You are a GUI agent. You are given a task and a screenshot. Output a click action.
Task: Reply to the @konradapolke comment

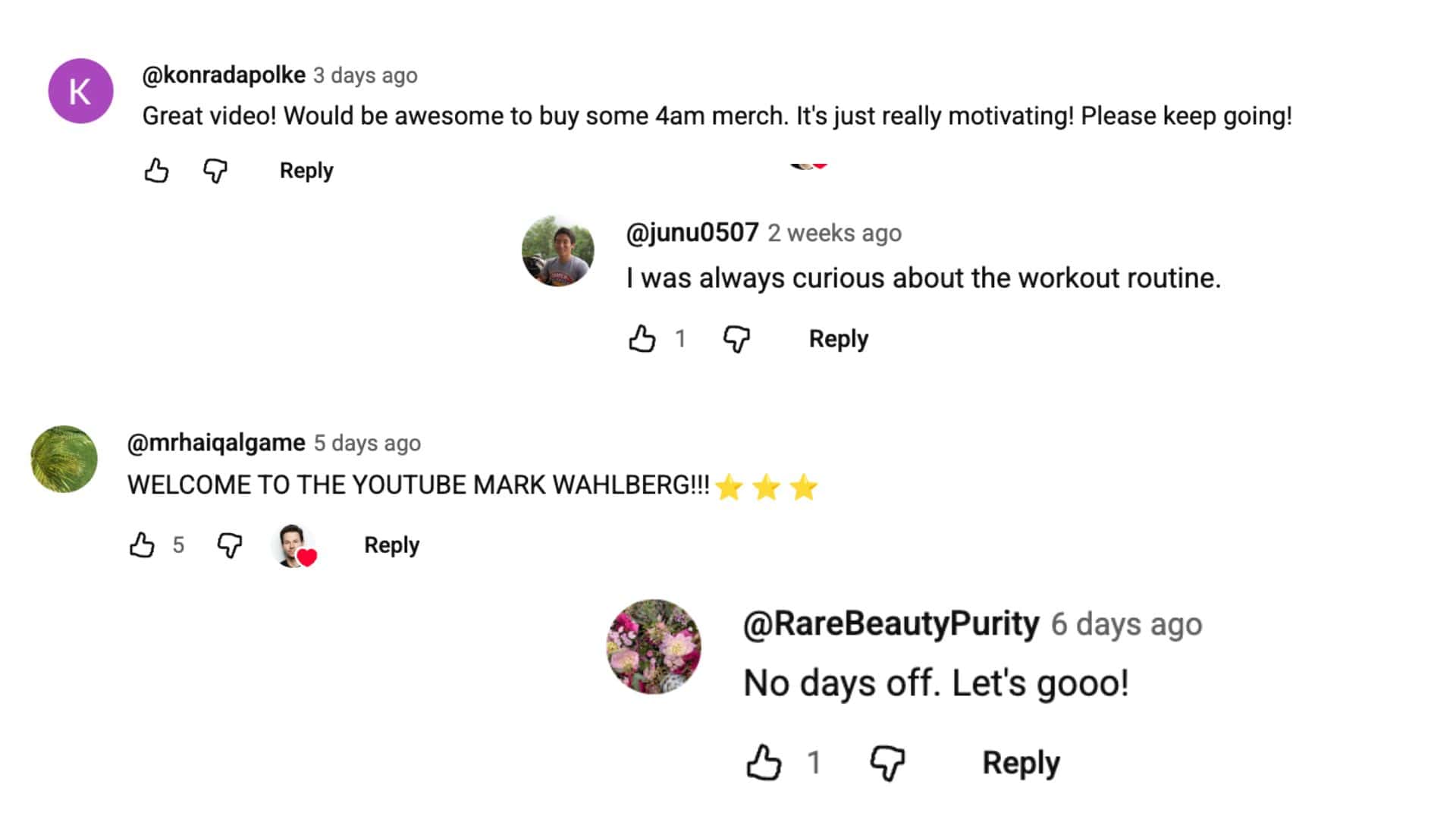coord(306,171)
